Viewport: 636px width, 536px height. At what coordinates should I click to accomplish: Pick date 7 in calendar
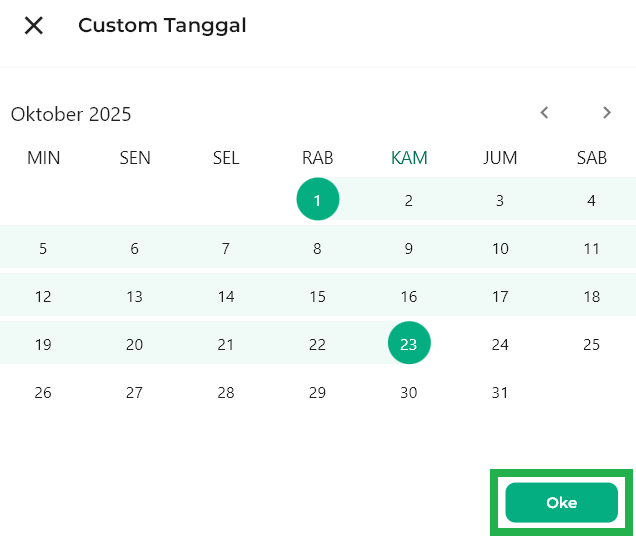[x=226, y=248]
